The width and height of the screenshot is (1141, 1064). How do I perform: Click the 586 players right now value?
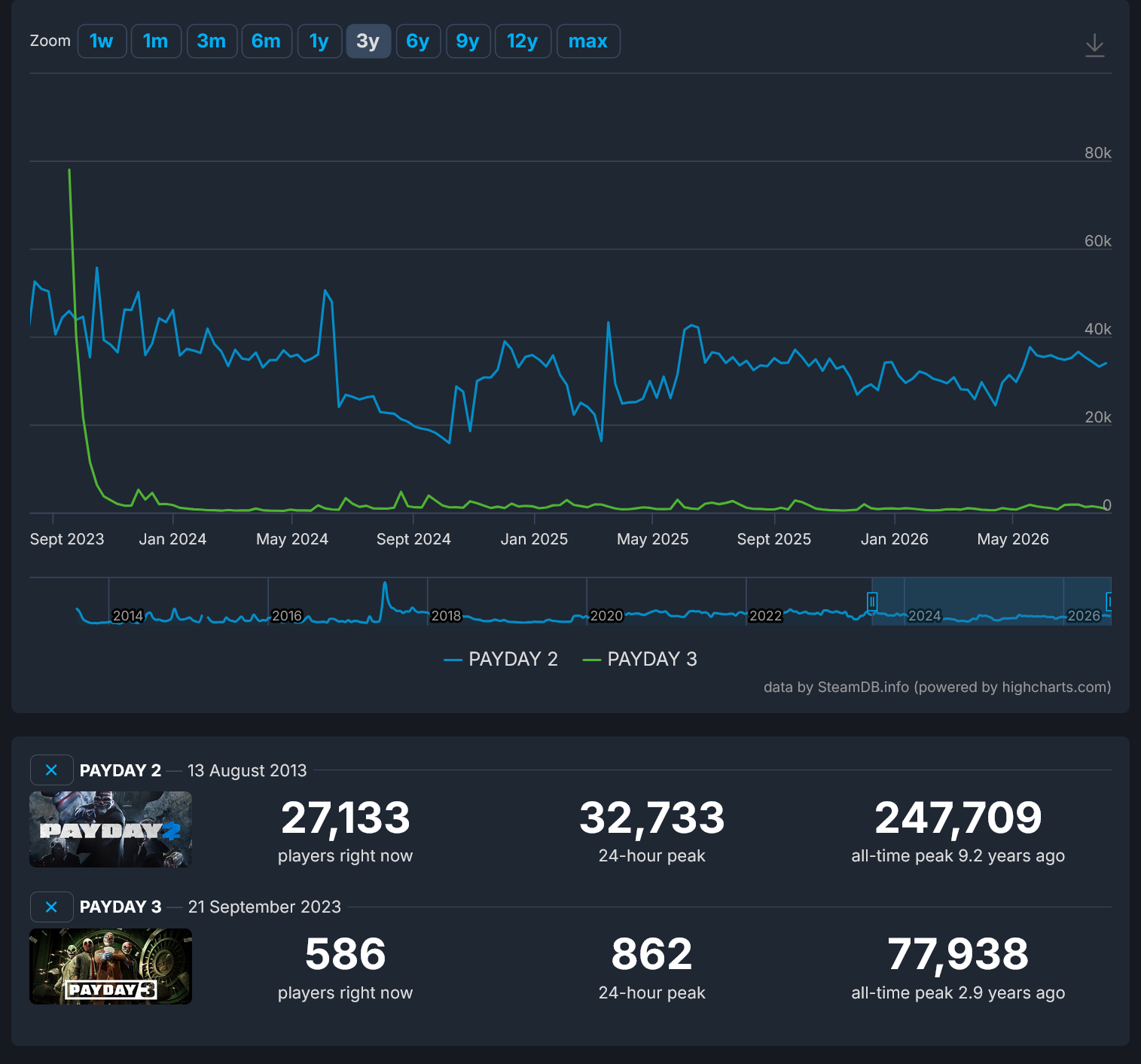(345, 954)
